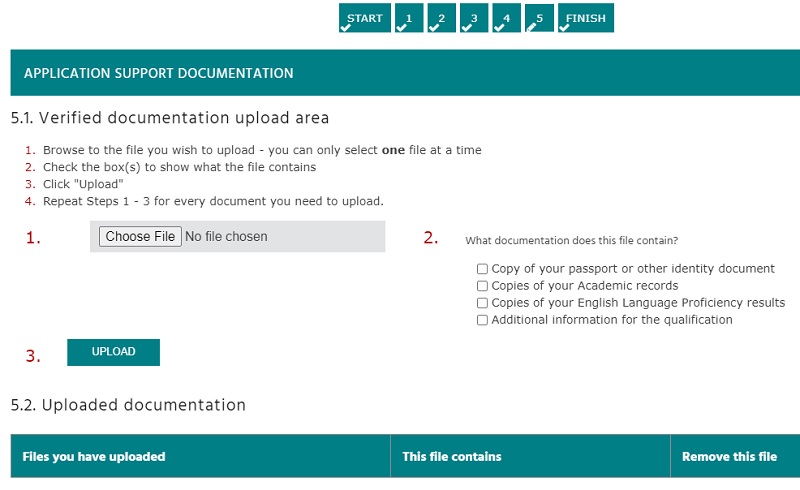Click the 'Files you have uploaded' column header
800x490 pixels.
(94, 457)
